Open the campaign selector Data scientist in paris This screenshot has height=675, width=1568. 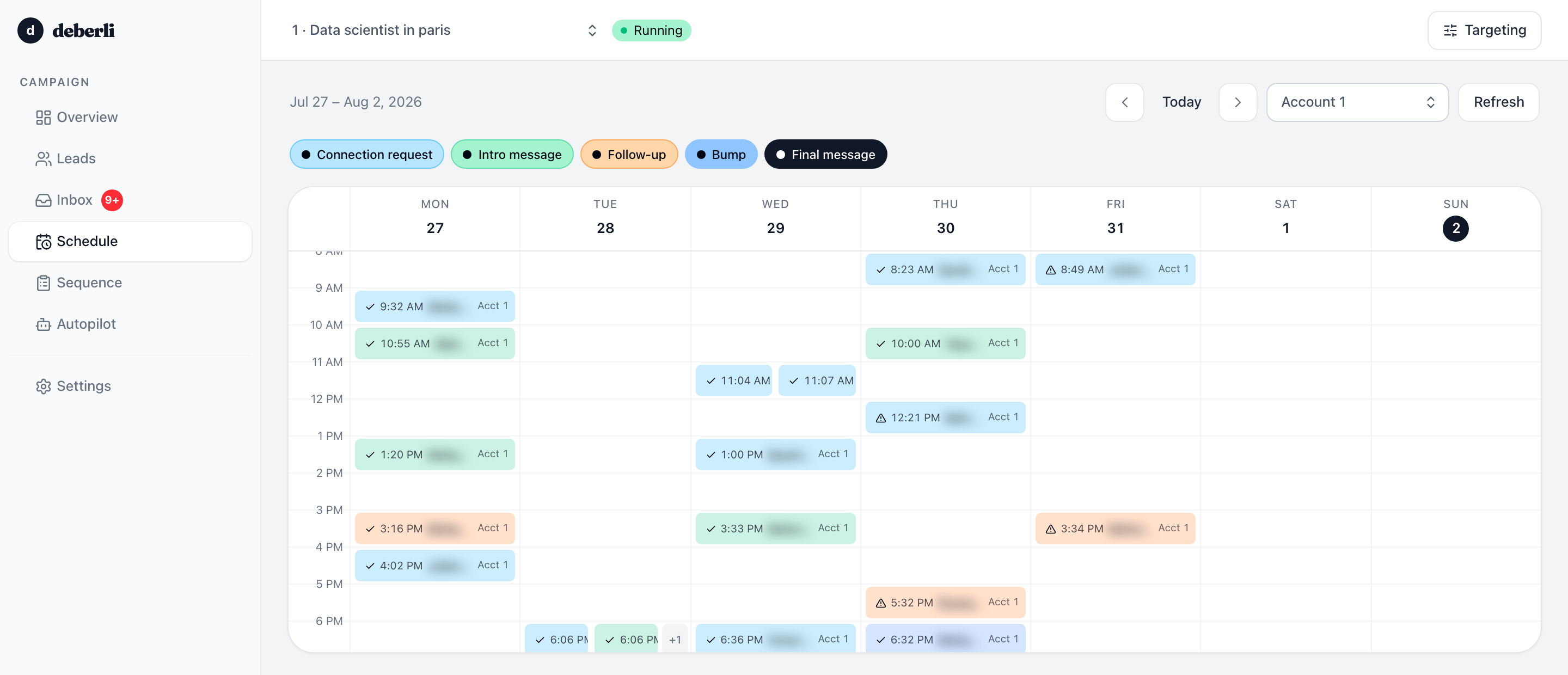tap(444, 30)
